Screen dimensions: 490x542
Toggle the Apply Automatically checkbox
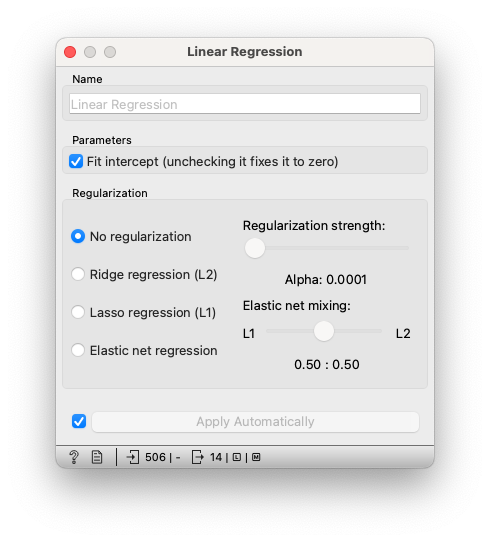point(79,421)
